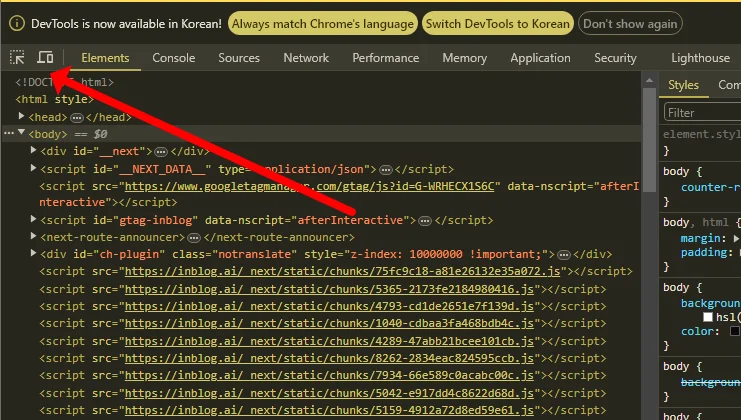The width and height of the screenshot is (741, 420).
Task: Expand the margin shorthand property in Styles
Action: pyautogui.click(x=736, y=239)
